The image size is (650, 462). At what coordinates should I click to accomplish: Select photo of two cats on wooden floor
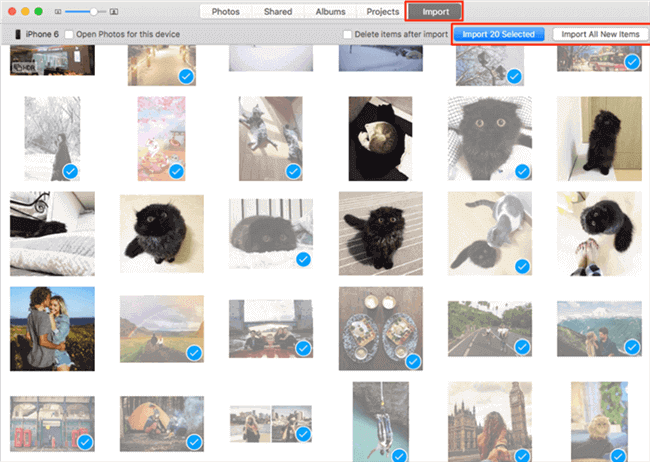point(271,139)
